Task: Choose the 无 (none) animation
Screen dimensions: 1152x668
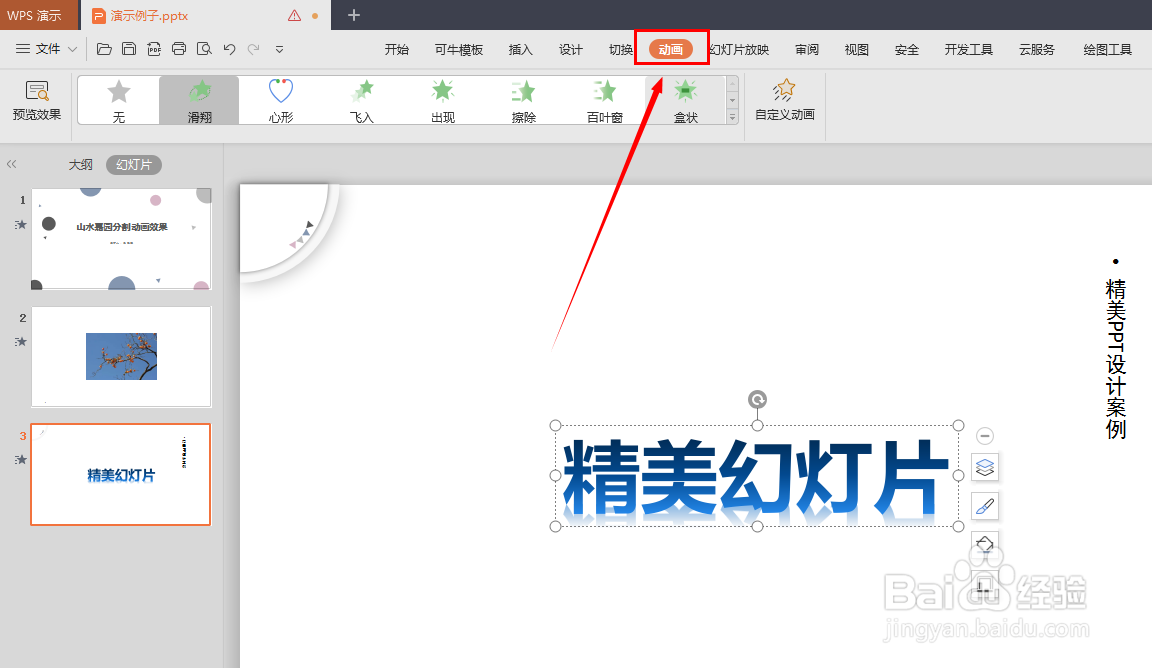Action: click(x=119, y=101)
